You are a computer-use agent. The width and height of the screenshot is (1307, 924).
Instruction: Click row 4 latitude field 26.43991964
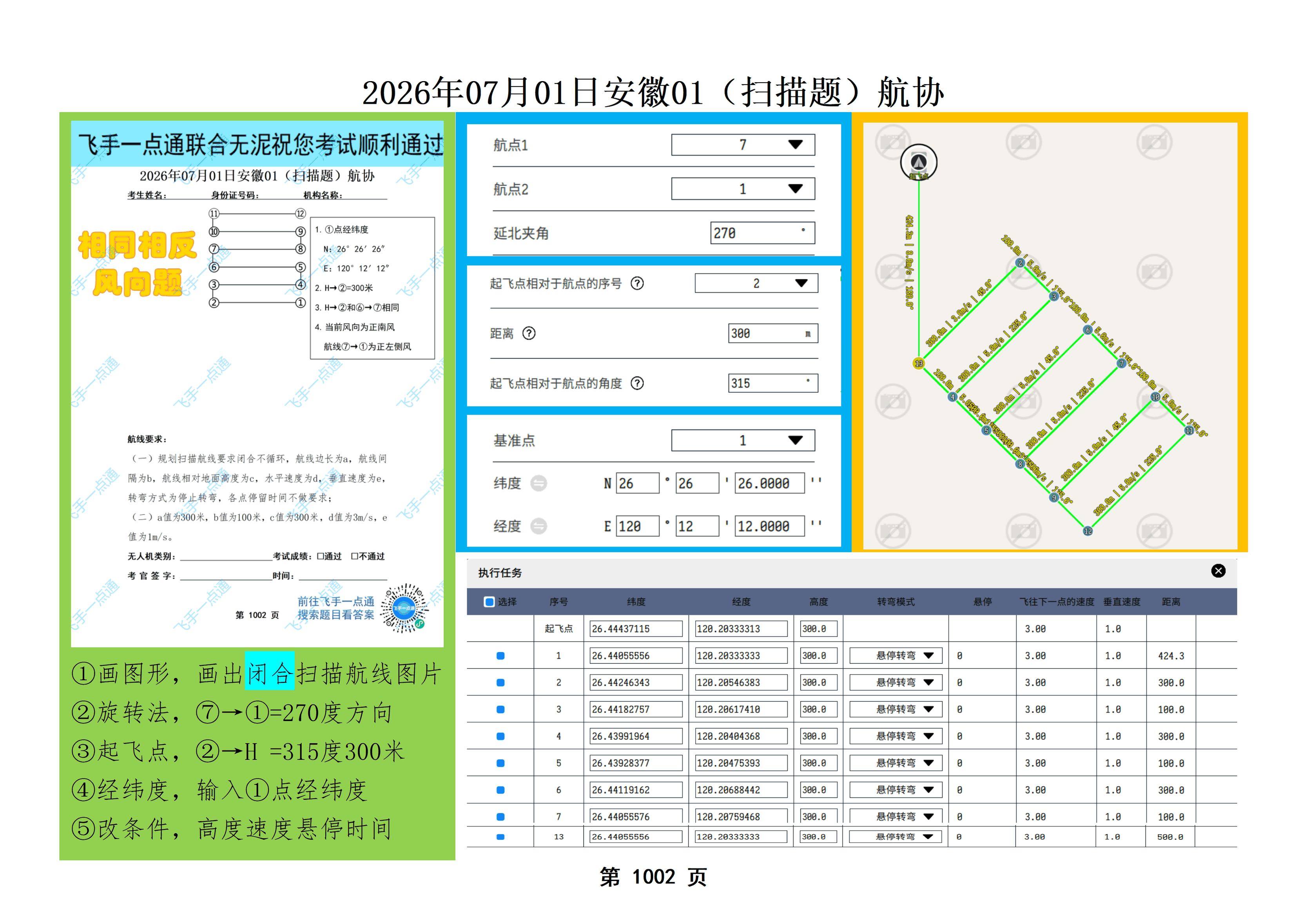click(636, 736)
